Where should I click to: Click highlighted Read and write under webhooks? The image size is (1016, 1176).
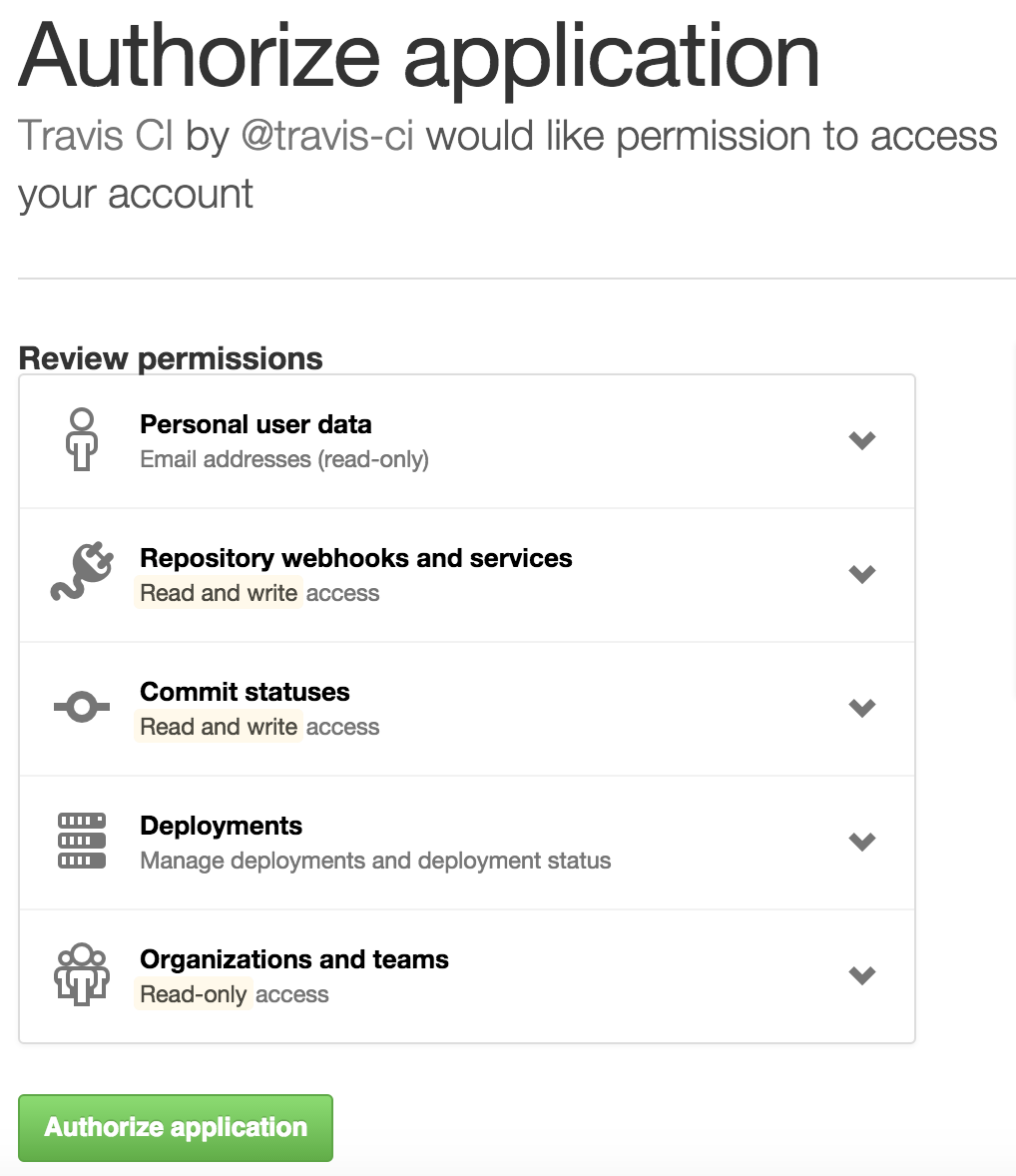click(x=219, y=593)
